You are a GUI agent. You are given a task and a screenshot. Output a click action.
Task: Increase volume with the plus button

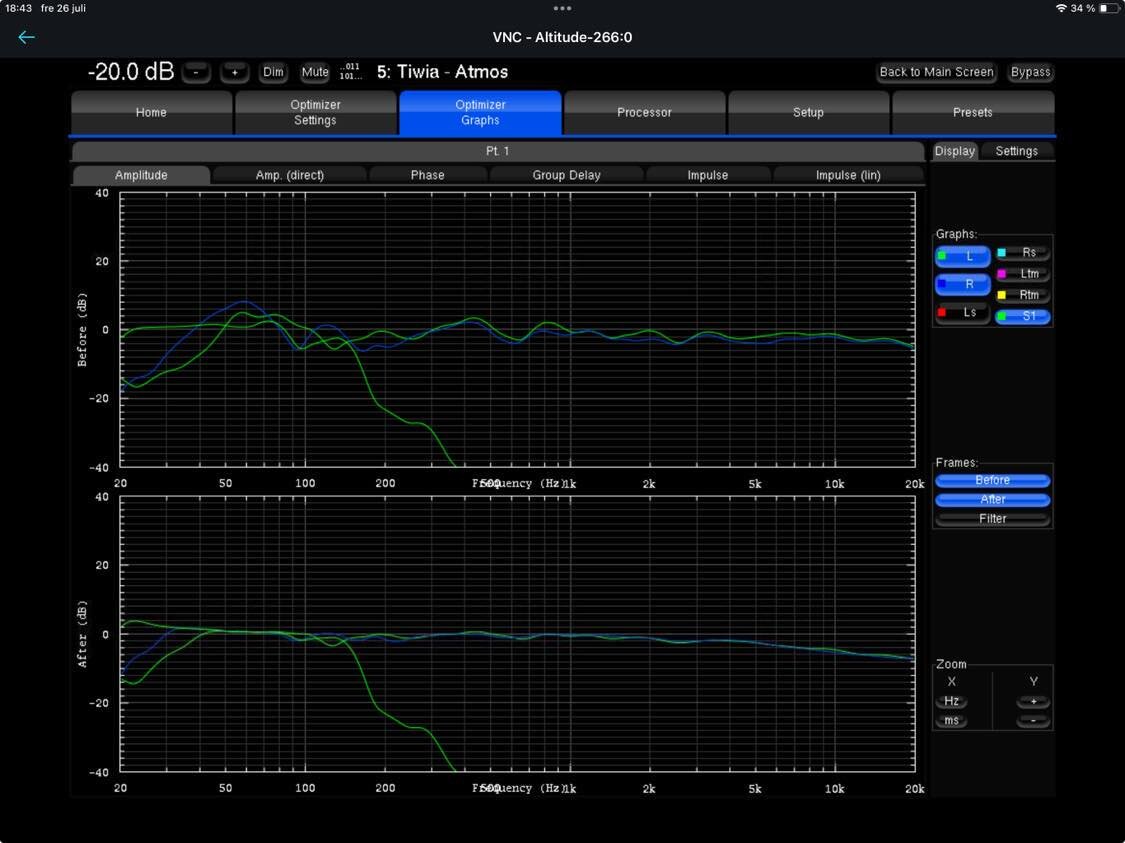pos(235,72)
